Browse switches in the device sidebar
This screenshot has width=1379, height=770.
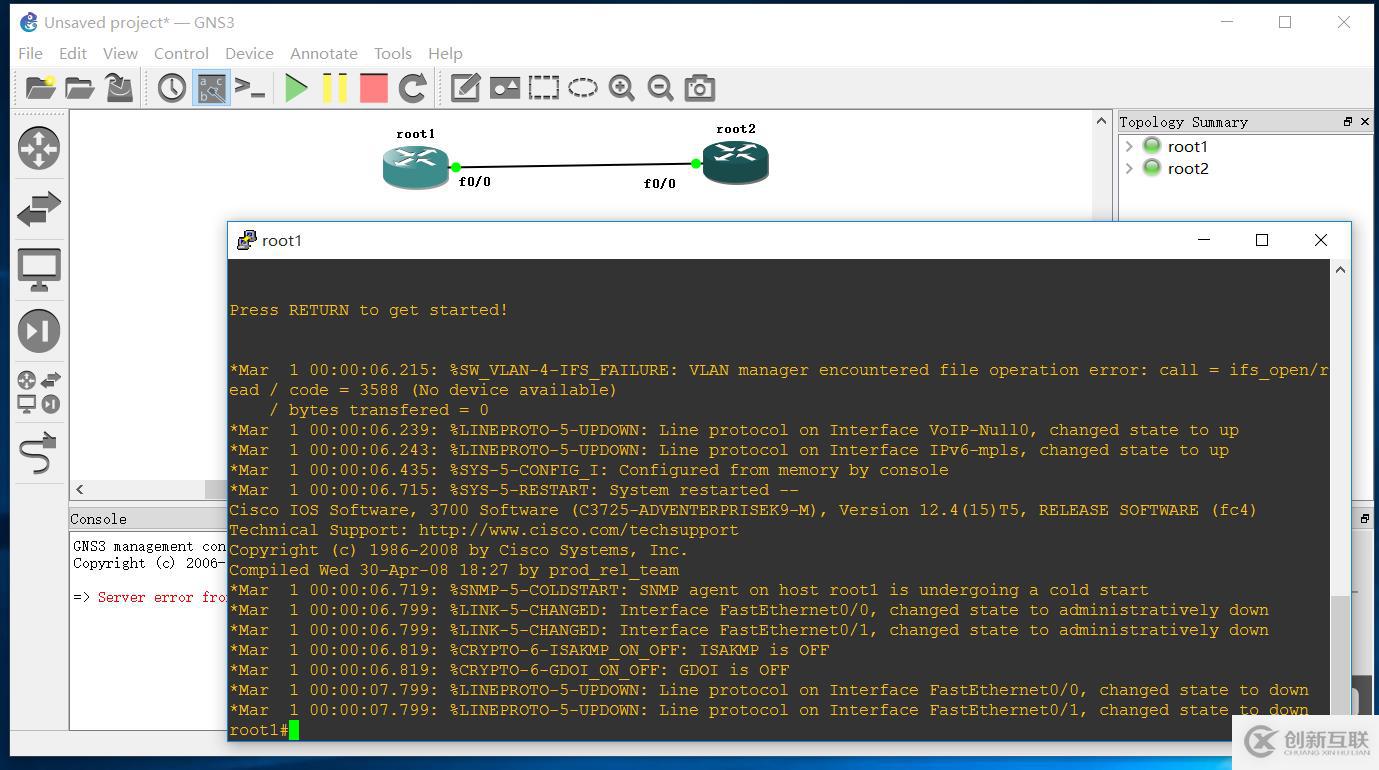39,209
